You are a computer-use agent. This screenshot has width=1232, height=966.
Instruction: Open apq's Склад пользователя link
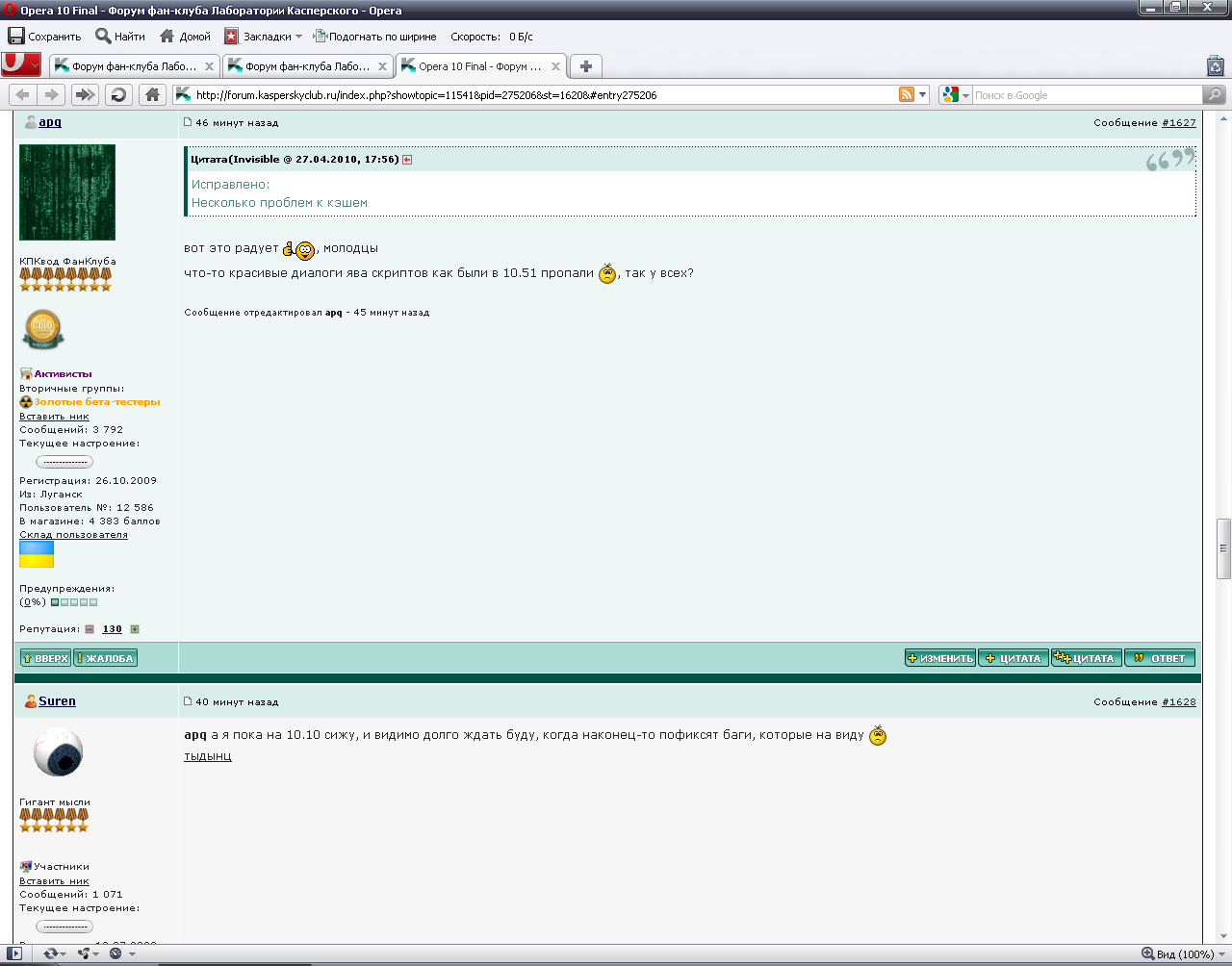73,535
